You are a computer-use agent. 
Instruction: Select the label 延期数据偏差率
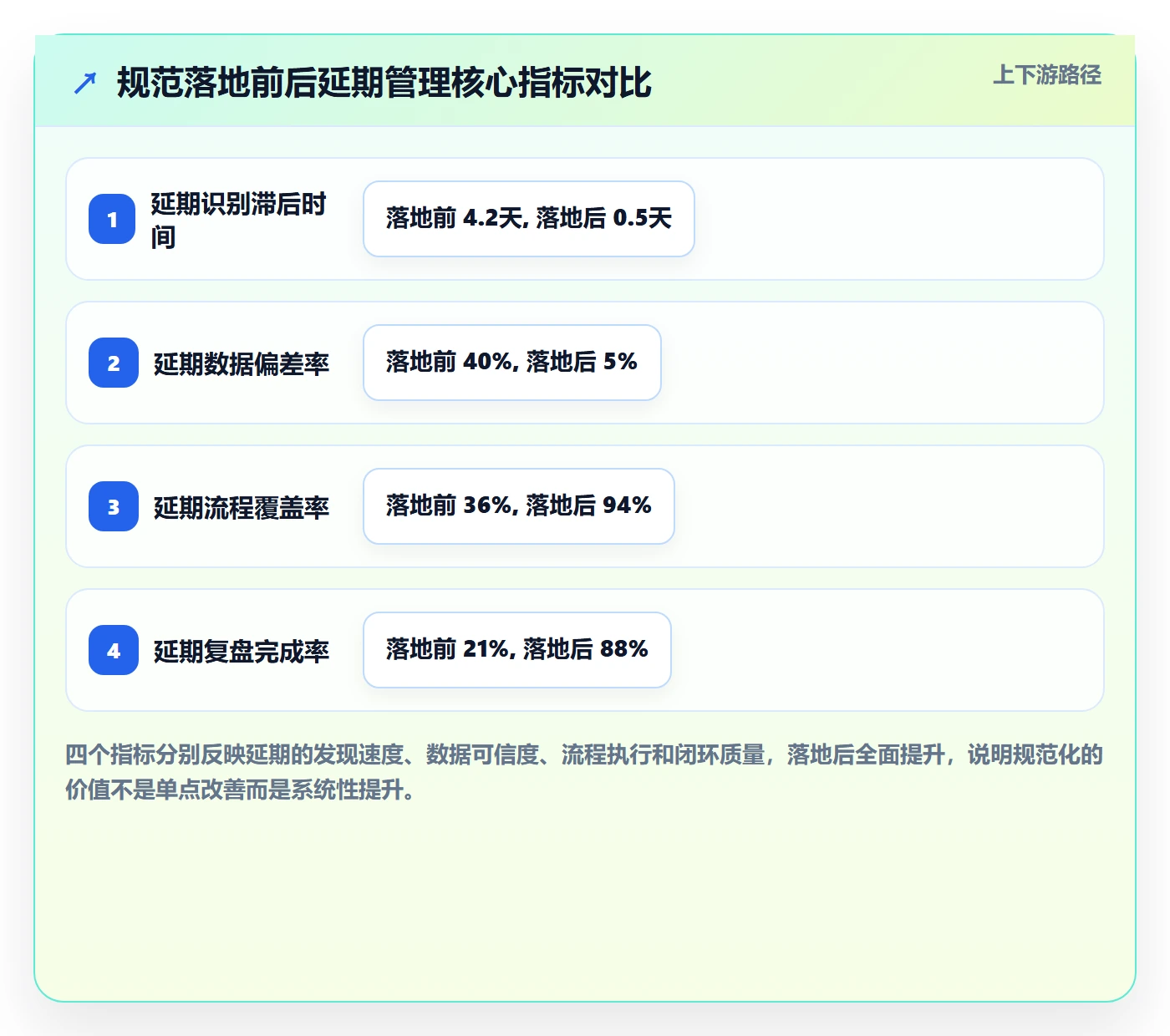click(x=242, y=363)
